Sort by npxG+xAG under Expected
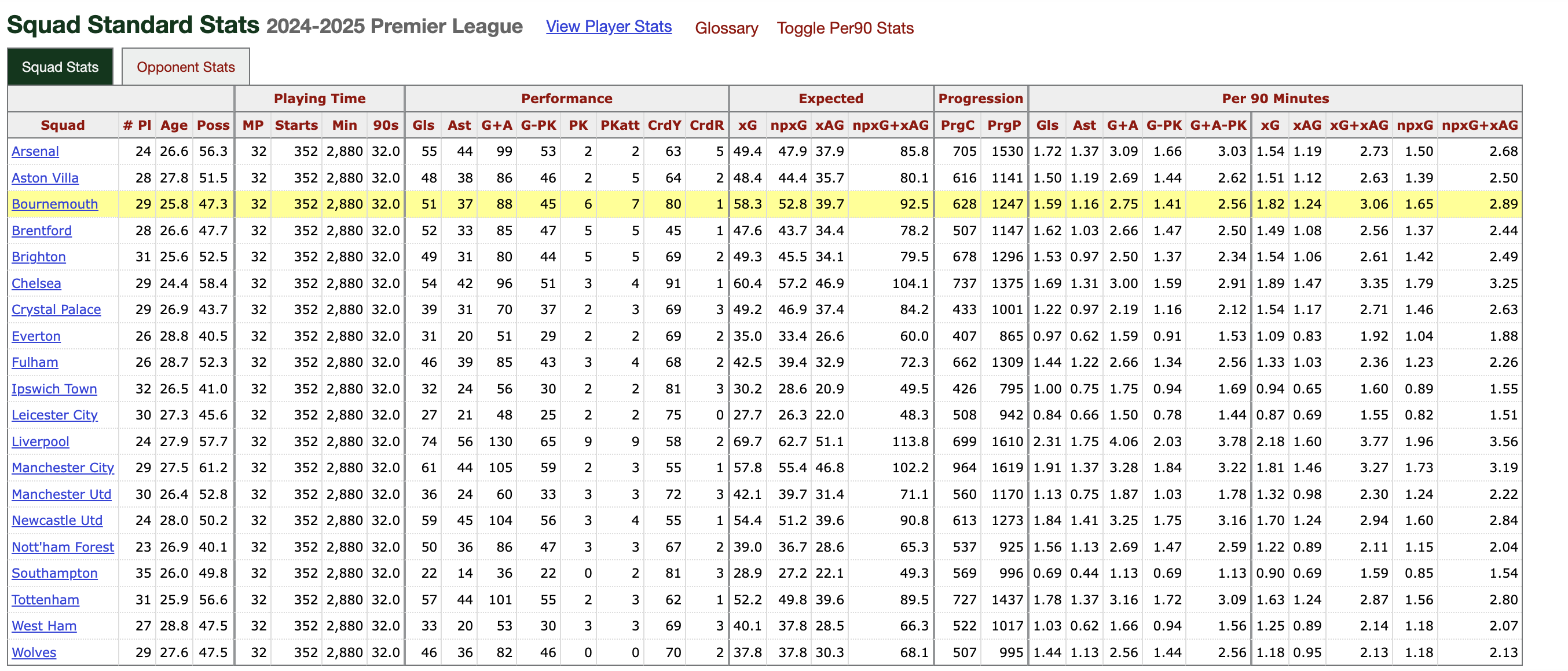1568x671 pixels. [891, 125]
